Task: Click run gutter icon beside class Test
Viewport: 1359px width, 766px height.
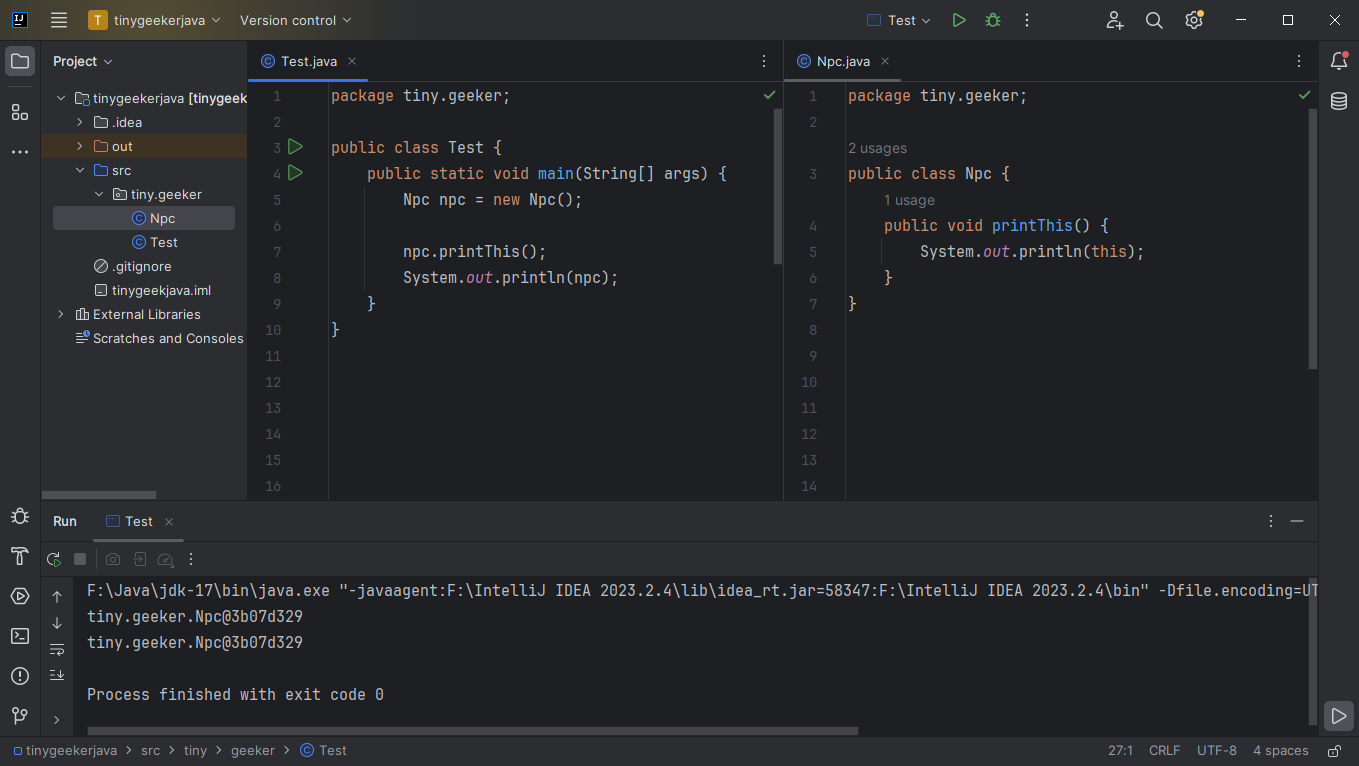Action: click(295, 147)
